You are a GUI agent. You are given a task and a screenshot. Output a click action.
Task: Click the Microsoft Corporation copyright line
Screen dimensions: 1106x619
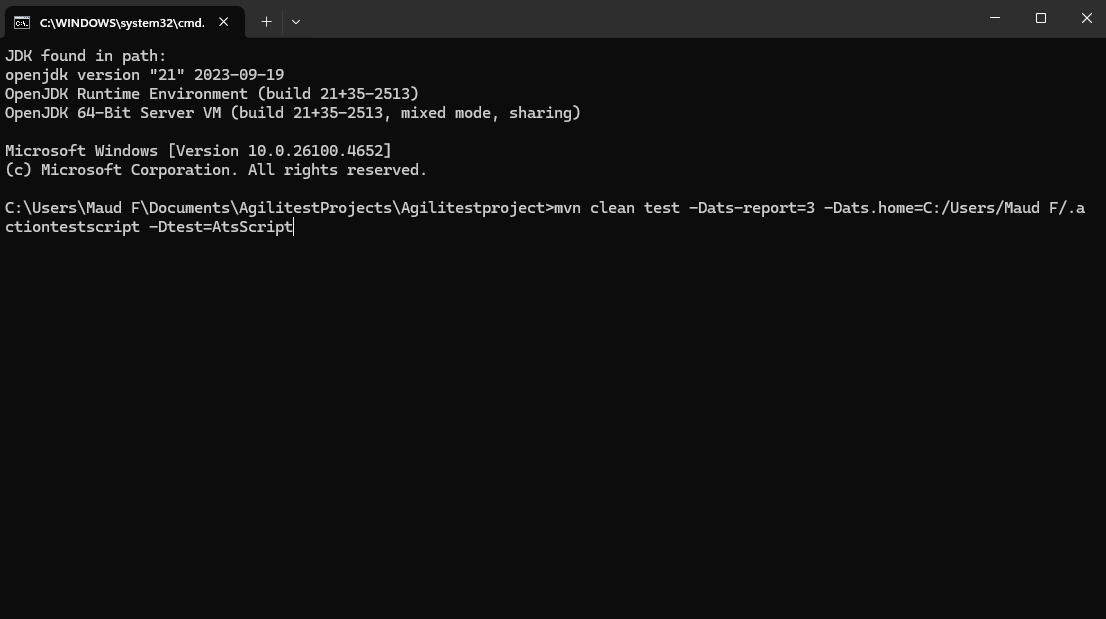click(216, 170)
